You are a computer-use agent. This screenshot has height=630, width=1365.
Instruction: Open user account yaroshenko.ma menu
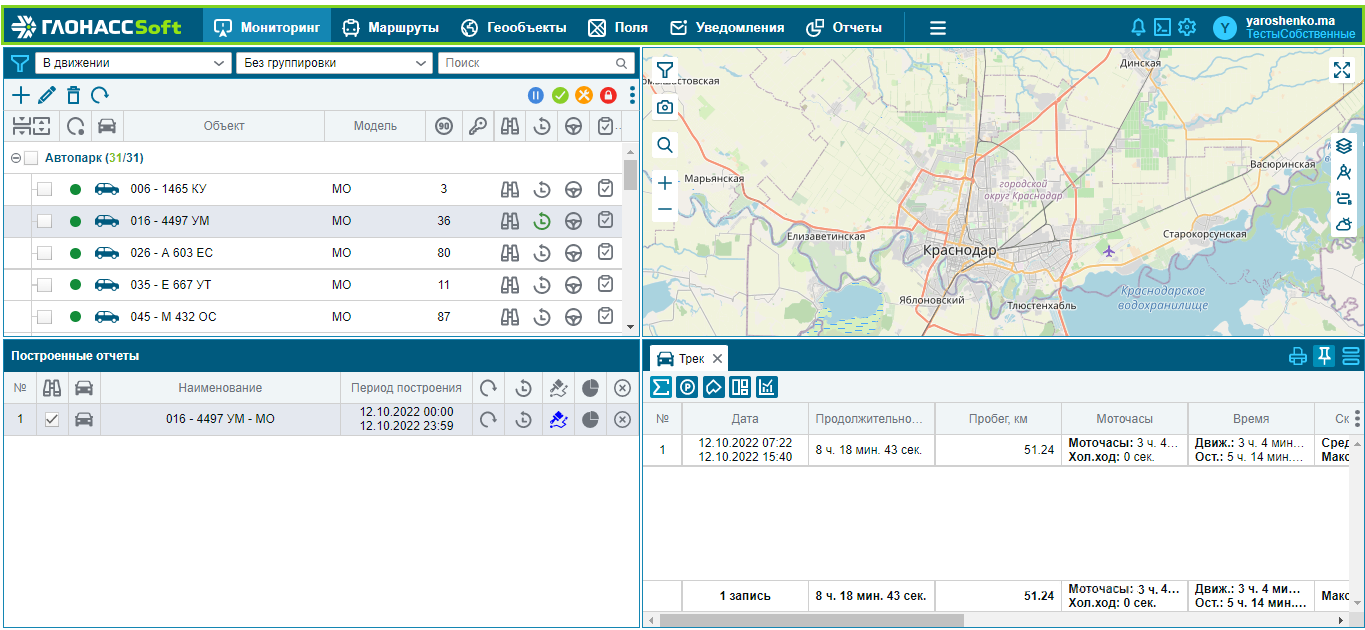[1287, 27]
